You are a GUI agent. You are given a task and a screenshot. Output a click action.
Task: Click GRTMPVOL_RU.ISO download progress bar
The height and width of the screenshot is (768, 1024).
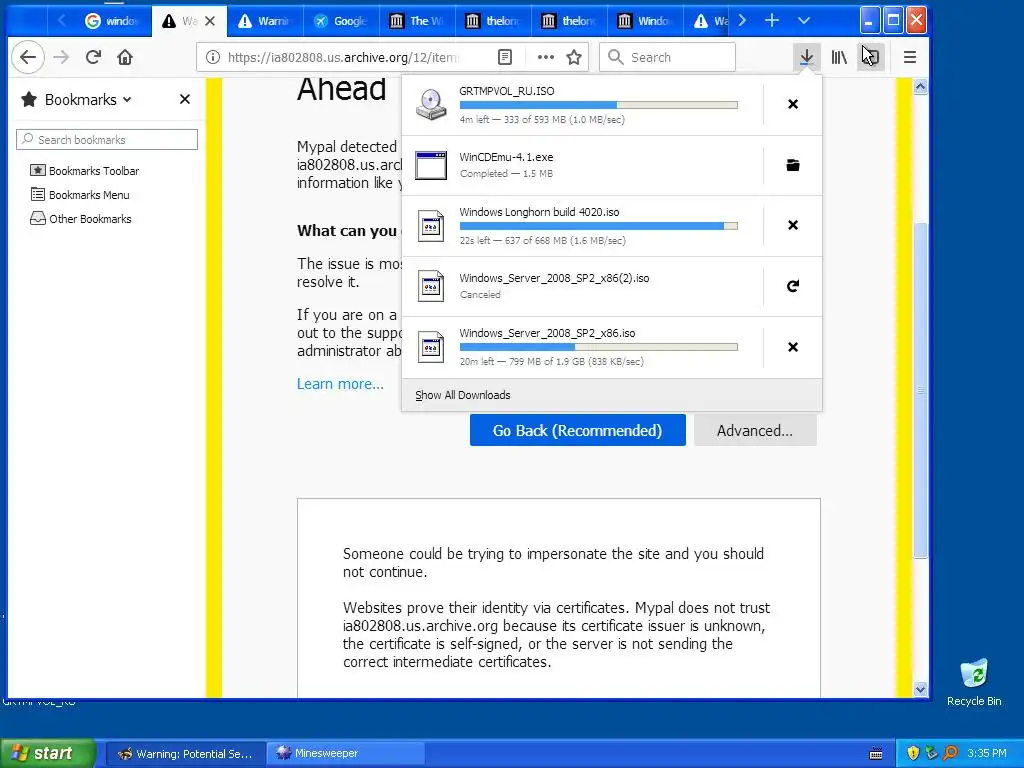coord(599,105)
